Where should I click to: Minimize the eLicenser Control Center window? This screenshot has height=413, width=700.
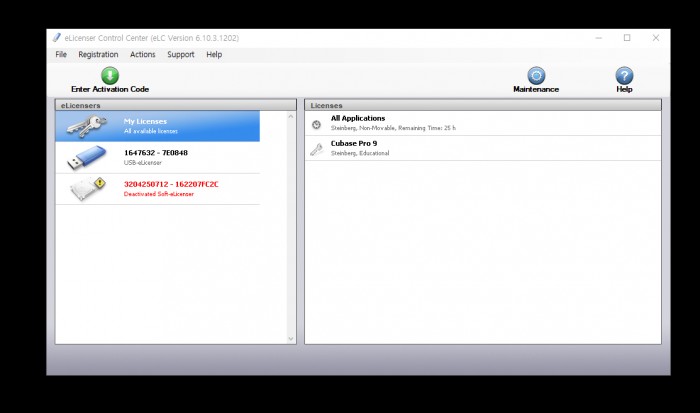tap(599, 38)
